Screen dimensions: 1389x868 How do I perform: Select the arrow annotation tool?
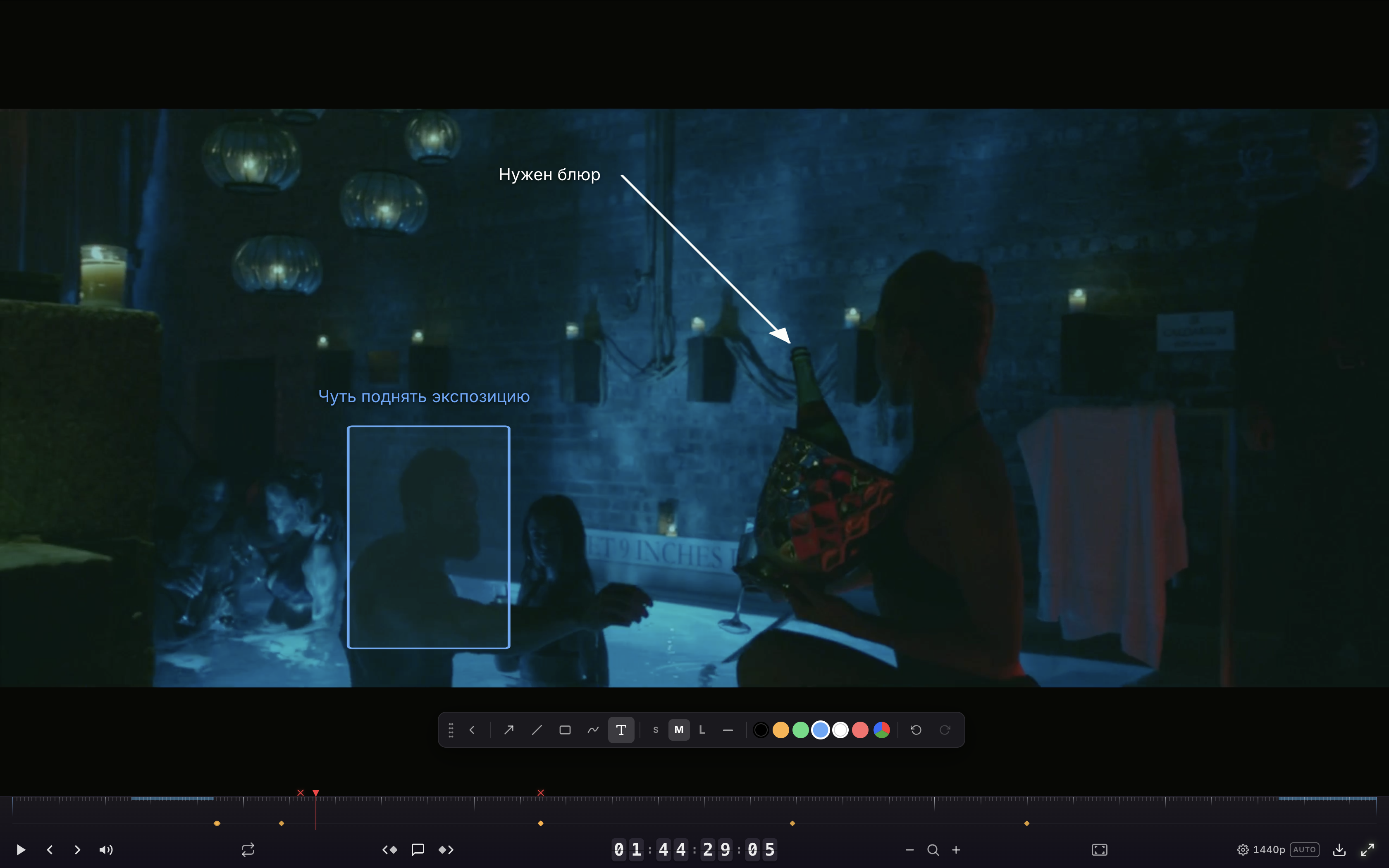pyautogui.click(x=508, y=730)
